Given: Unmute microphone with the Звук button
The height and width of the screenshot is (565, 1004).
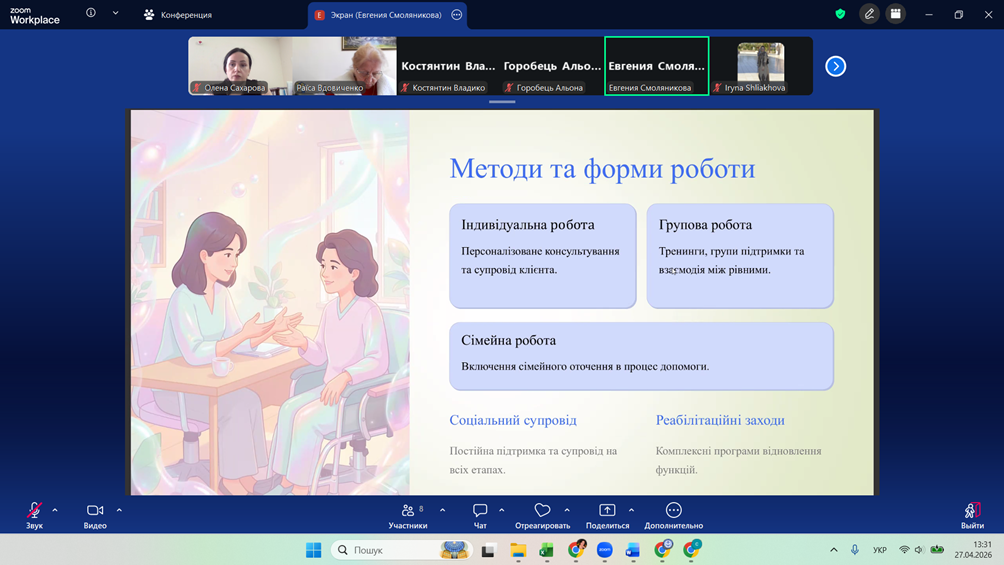Looking at the screenshot, I should click(x=34, y=512).
